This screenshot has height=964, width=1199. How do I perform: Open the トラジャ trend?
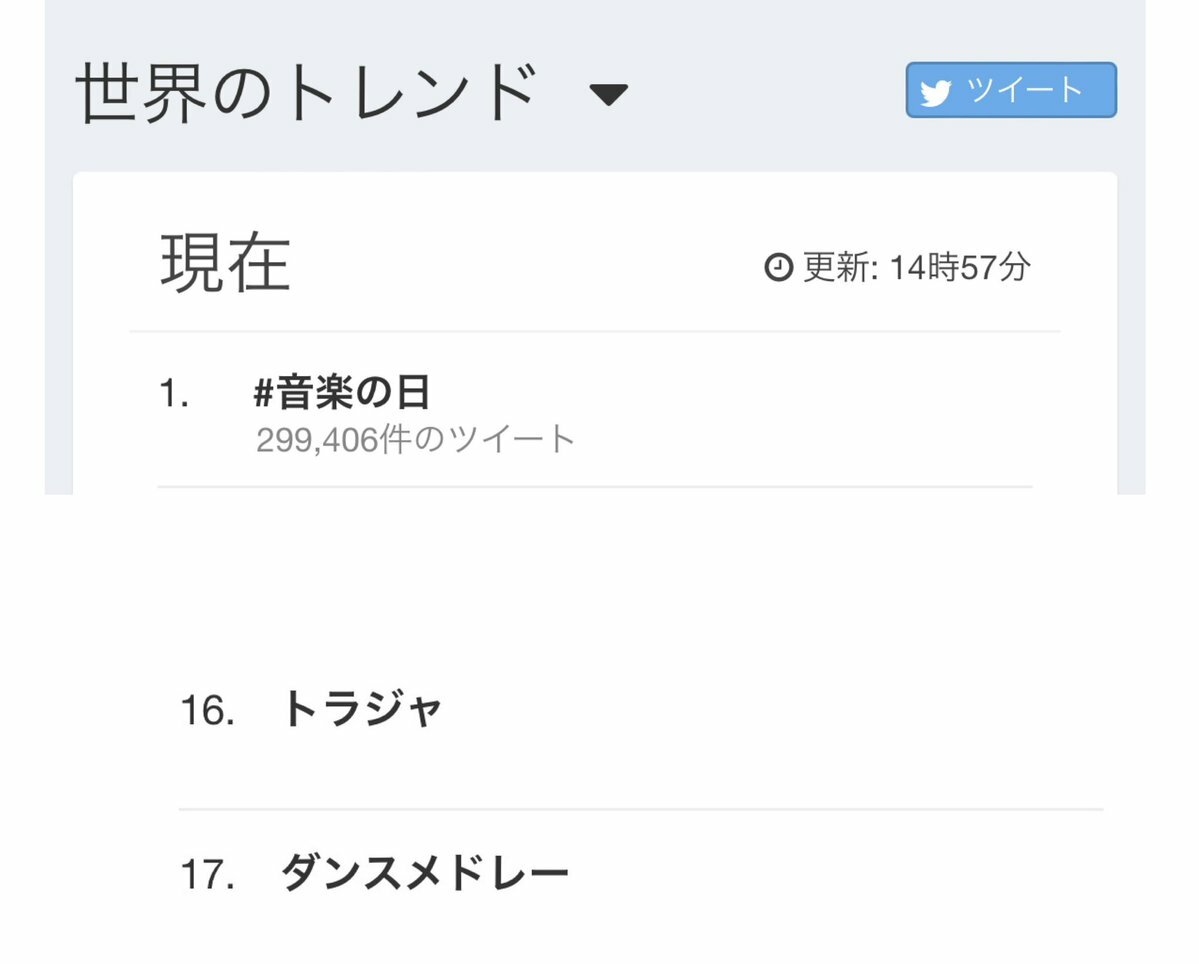coord(362,708)
